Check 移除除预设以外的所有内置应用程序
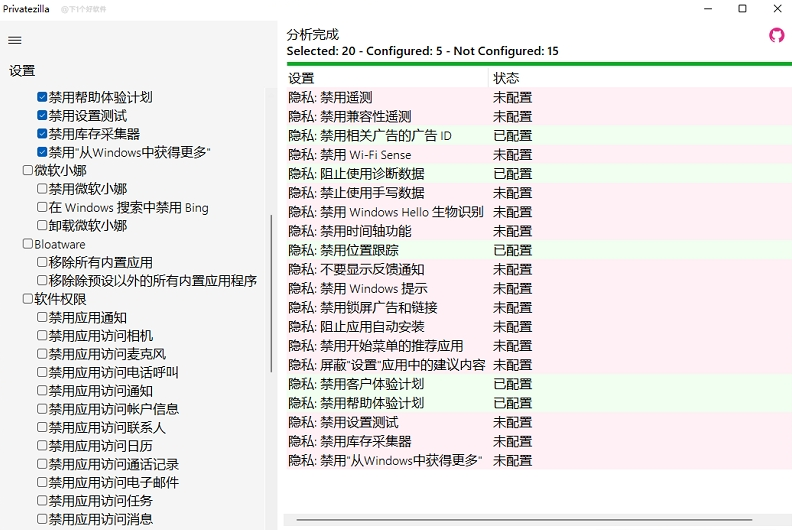 tap(42, 280)
